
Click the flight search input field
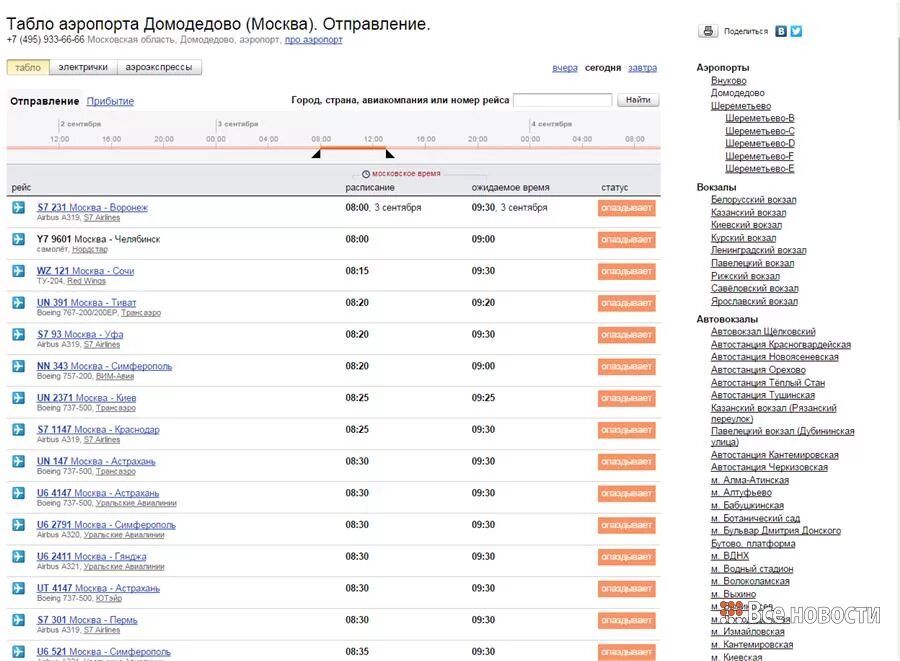pos(562,100)
